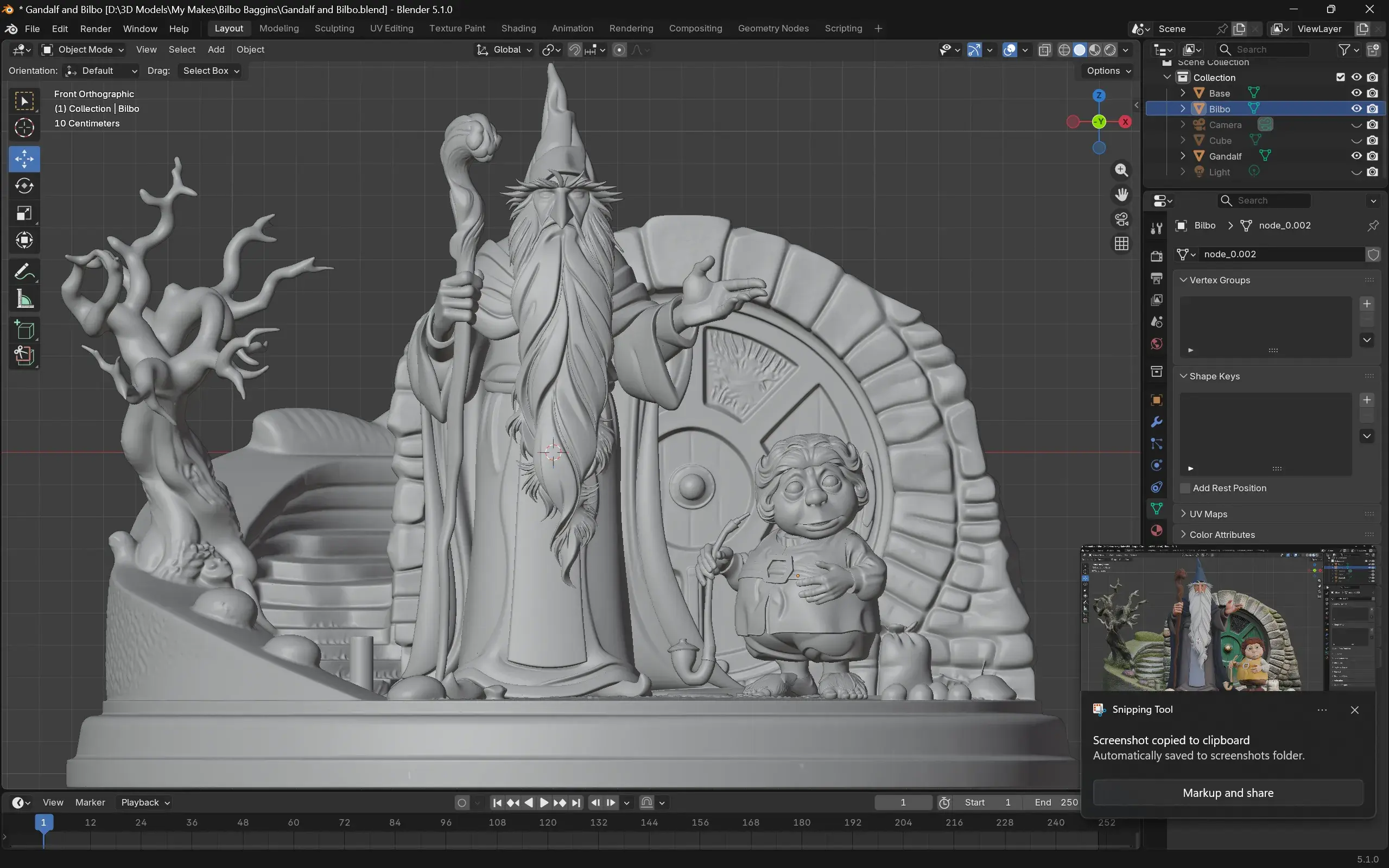This screenshot has height=868, width=1389.
Task: Open the Modifiers wrench tab
Action: (x=1157, y=422)
